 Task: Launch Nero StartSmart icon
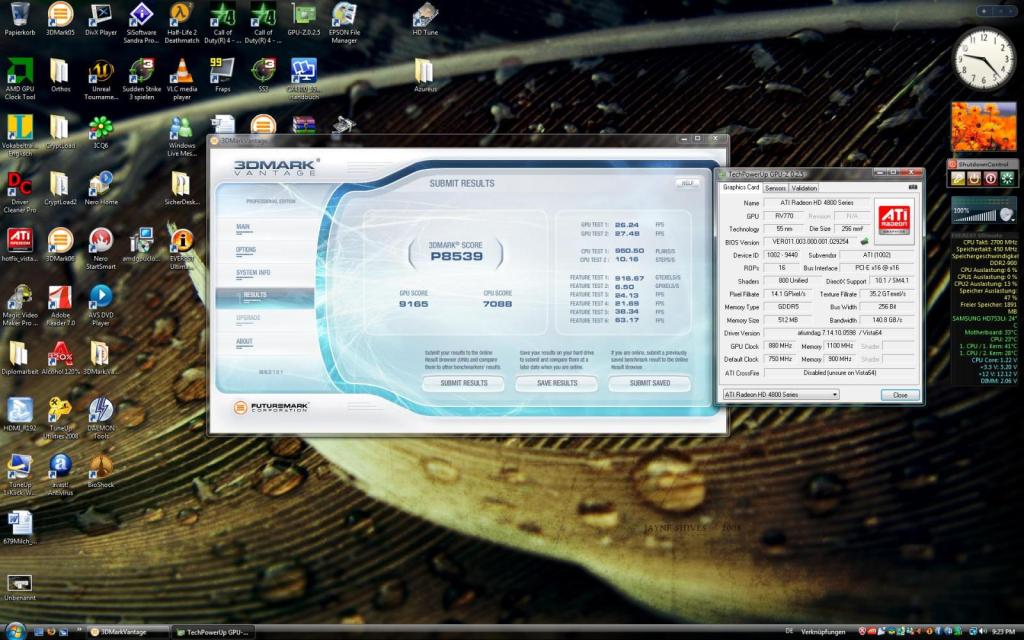(x=101, y=249)
